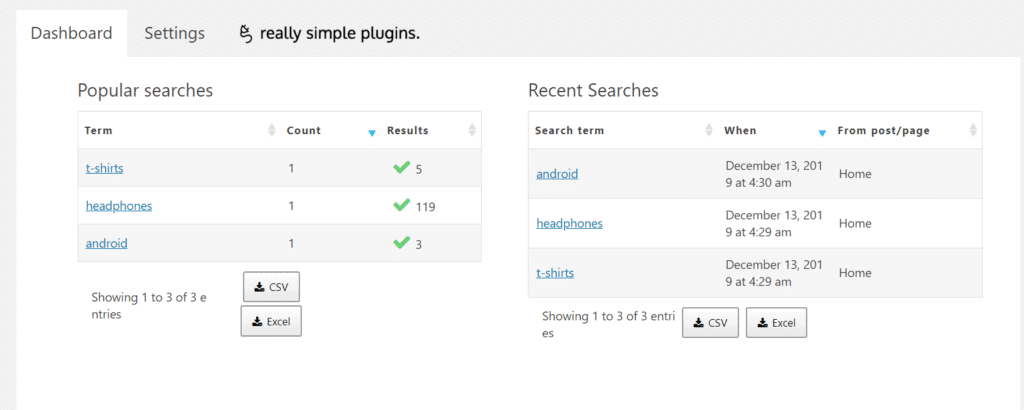
Task: Open headphones link in Popular searches
Action: tap(119, 206)
